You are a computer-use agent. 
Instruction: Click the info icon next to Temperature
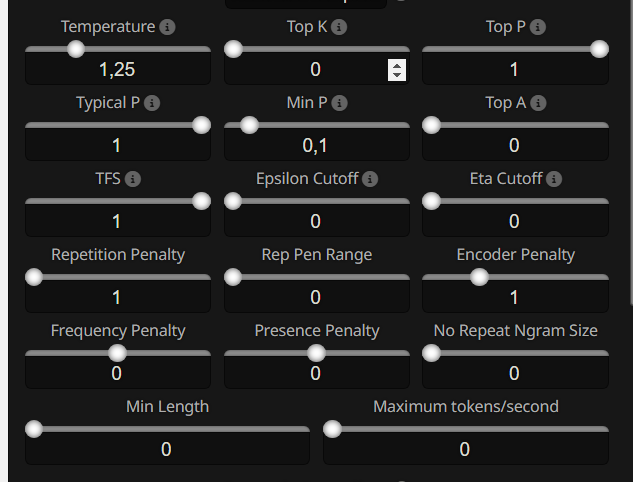[167, 27]
